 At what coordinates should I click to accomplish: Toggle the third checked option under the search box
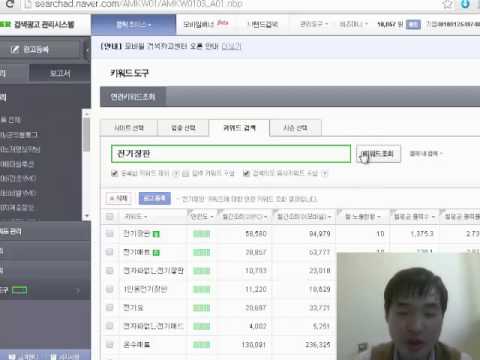click(x=246, y=173)
